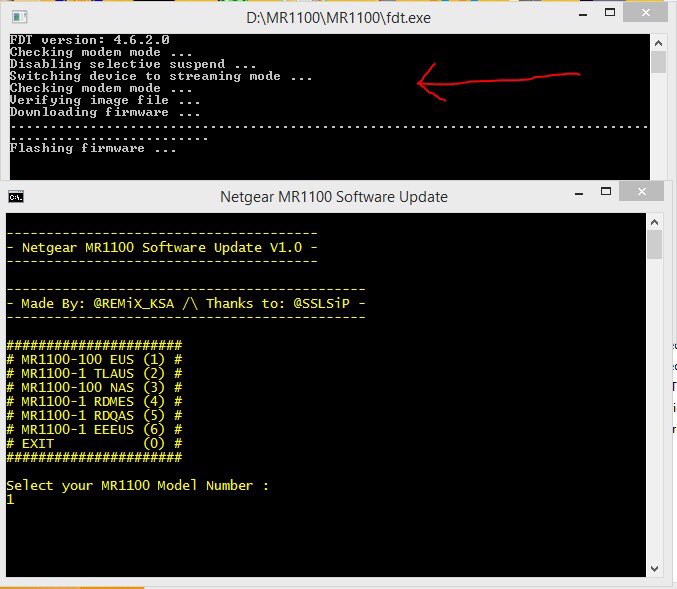
Task: Click the 'MR1100-1 TLAUS (2)' menu row
Action: click(95, 373)
